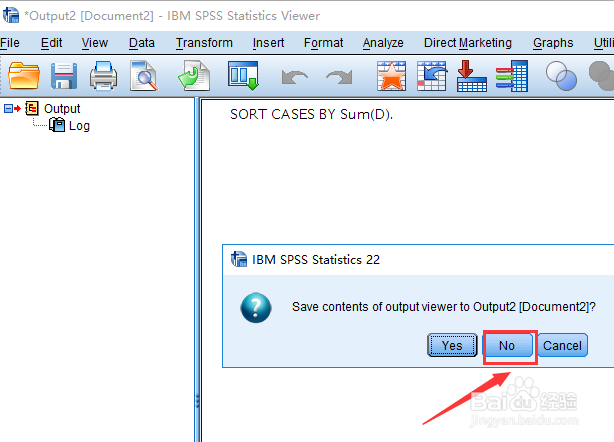This screenshot has height=442, width=614.
Task: Click the Go to Data star icon
Action: [391, 76]
